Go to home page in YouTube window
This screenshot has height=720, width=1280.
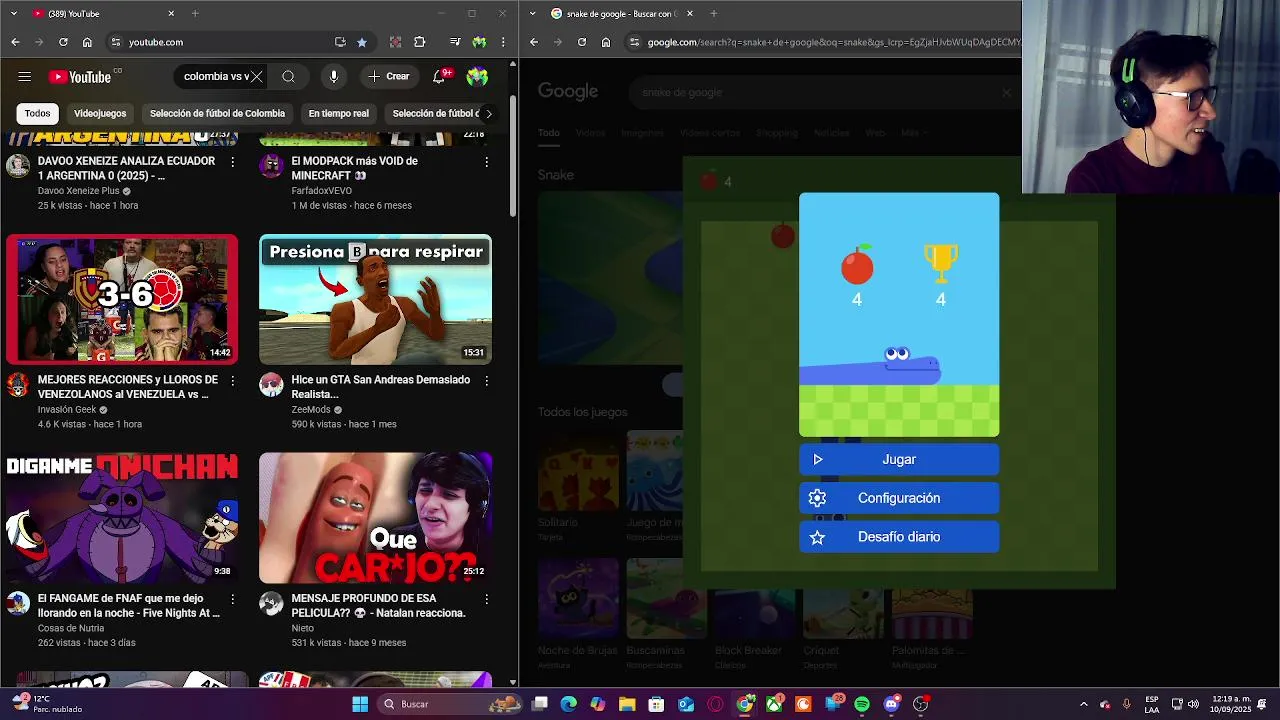point(87,42)
